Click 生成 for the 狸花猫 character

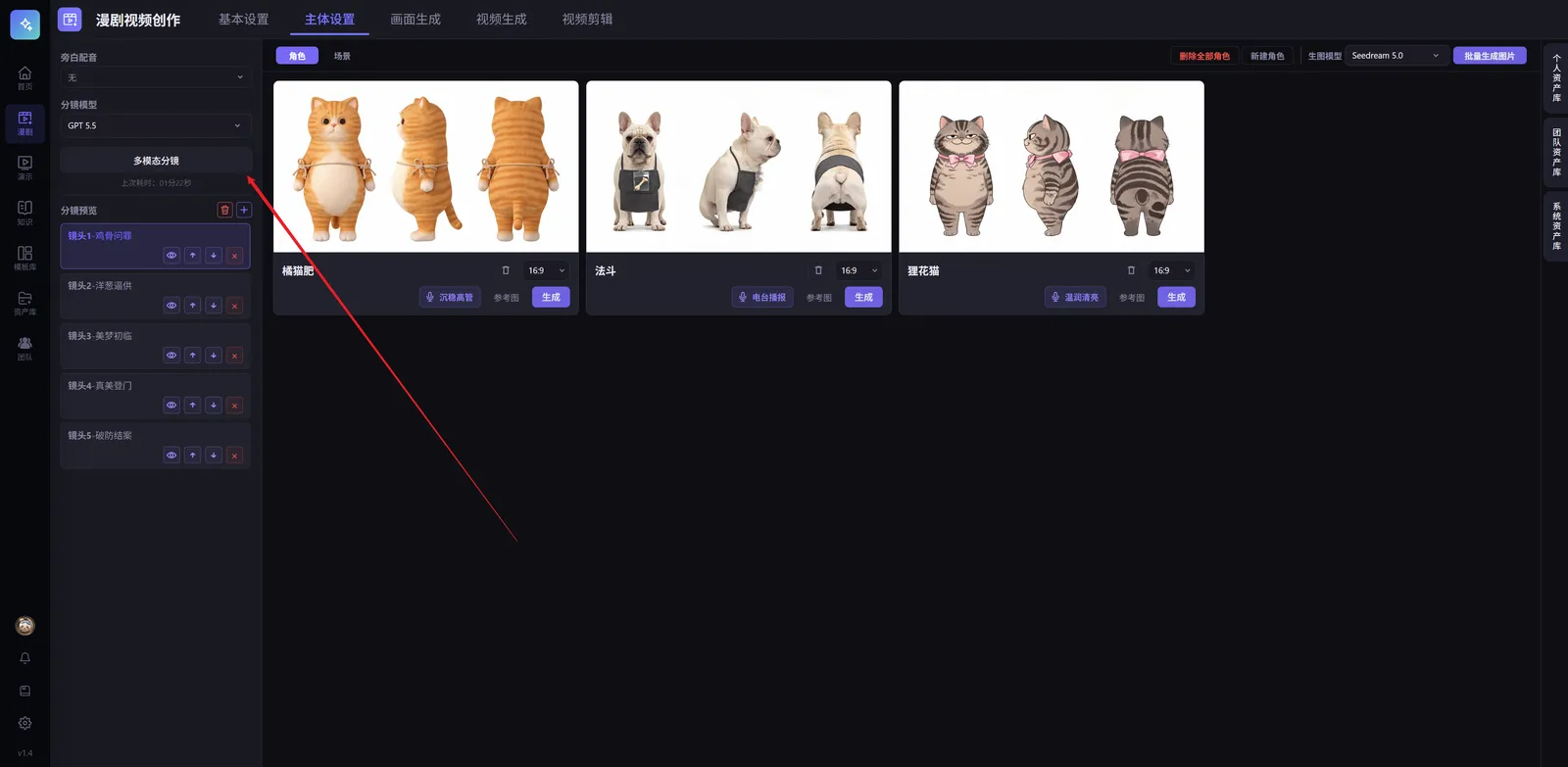coord(1176,297)
